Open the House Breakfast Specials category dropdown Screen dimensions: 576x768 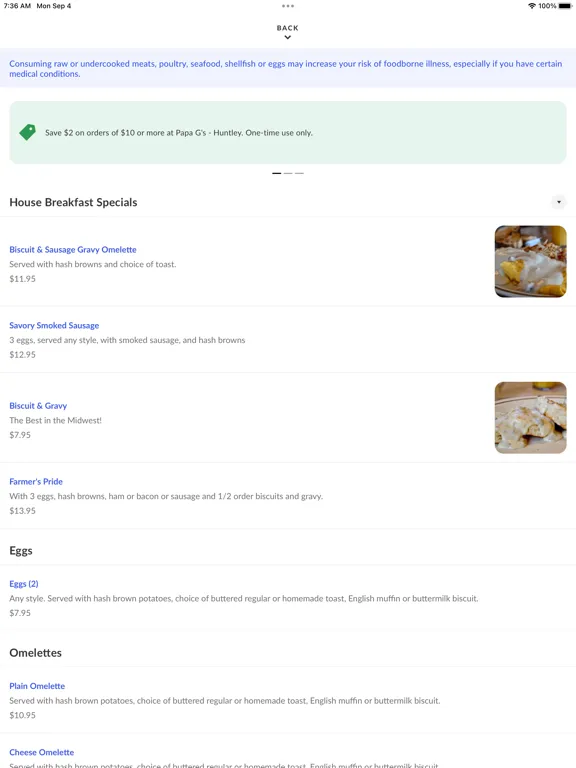[x=558, y=202]
